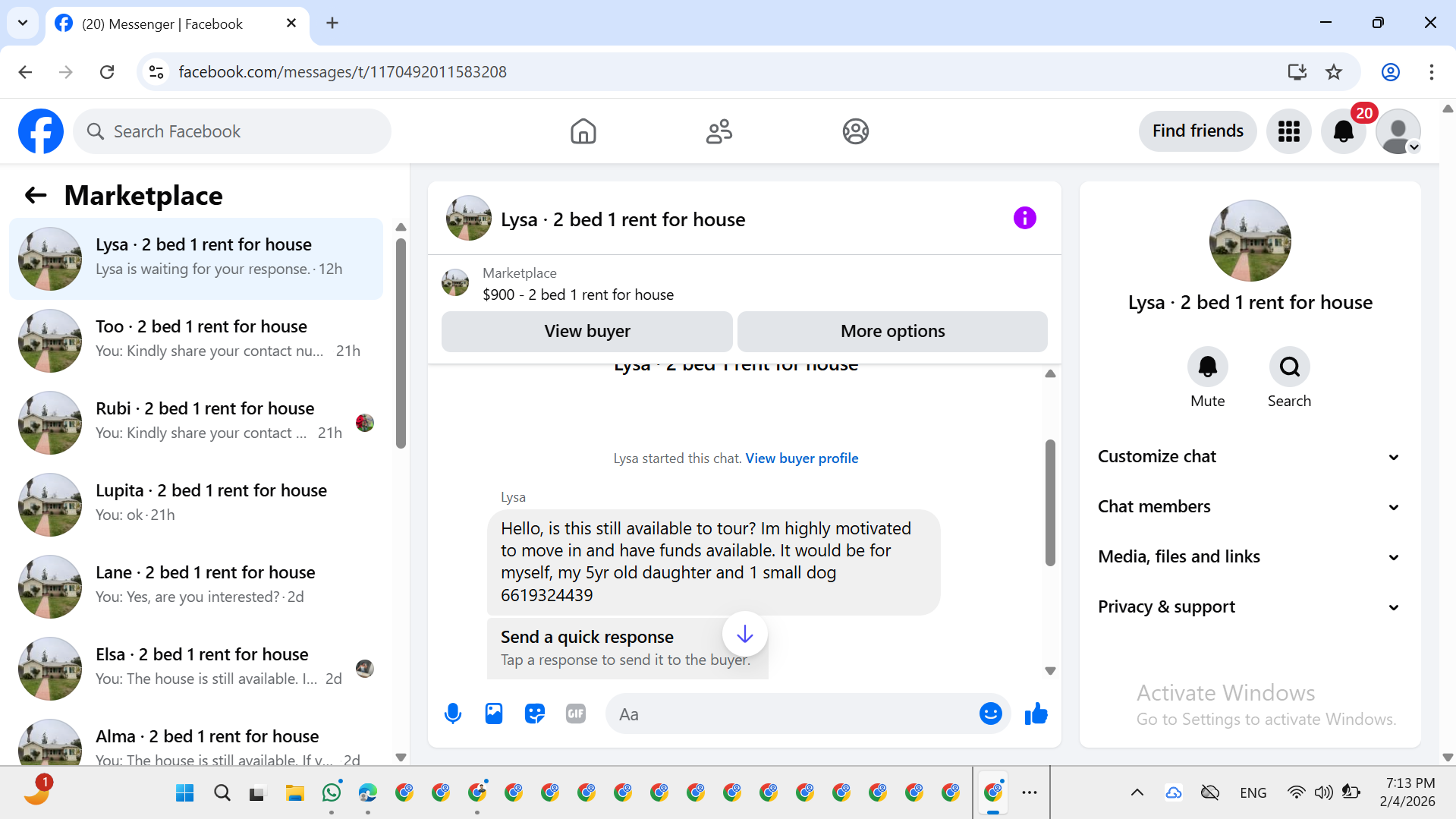
Task: Click the Search Facebook field
Action: [x=232, y=131]
